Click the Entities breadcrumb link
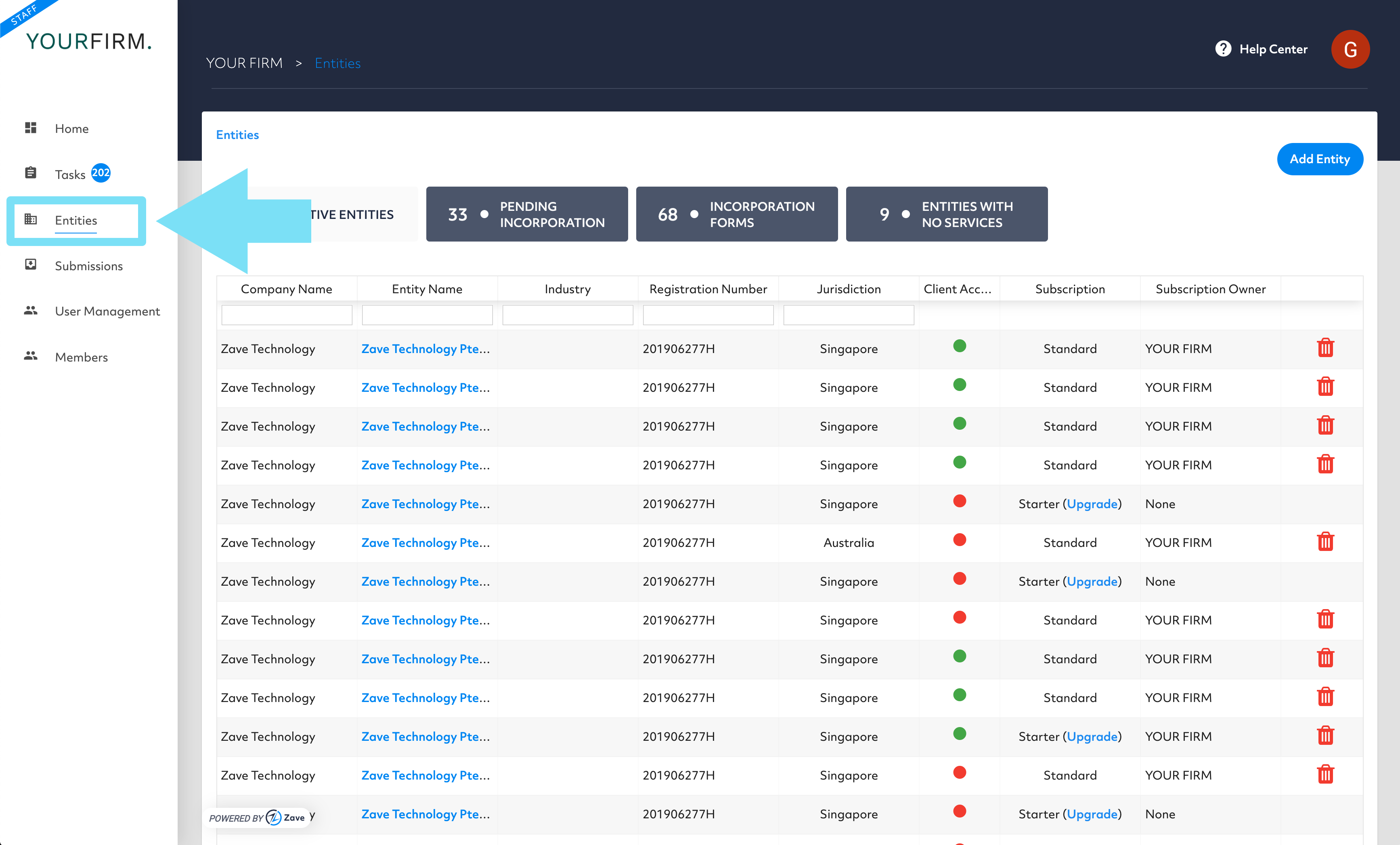 (x=337, y=63)
